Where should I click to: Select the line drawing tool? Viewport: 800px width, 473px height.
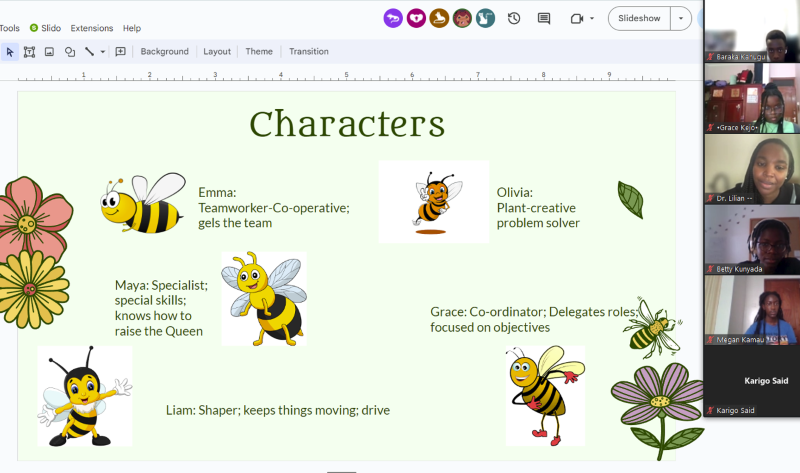pos(89,51)
